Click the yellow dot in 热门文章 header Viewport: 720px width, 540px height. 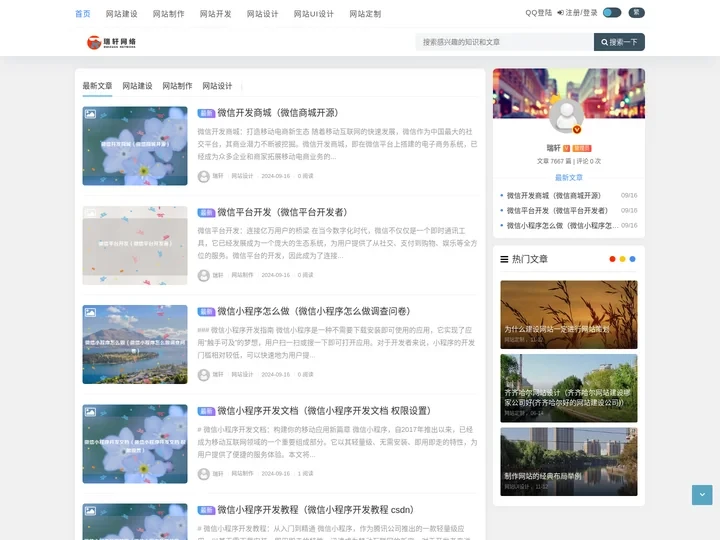(622, 259)
